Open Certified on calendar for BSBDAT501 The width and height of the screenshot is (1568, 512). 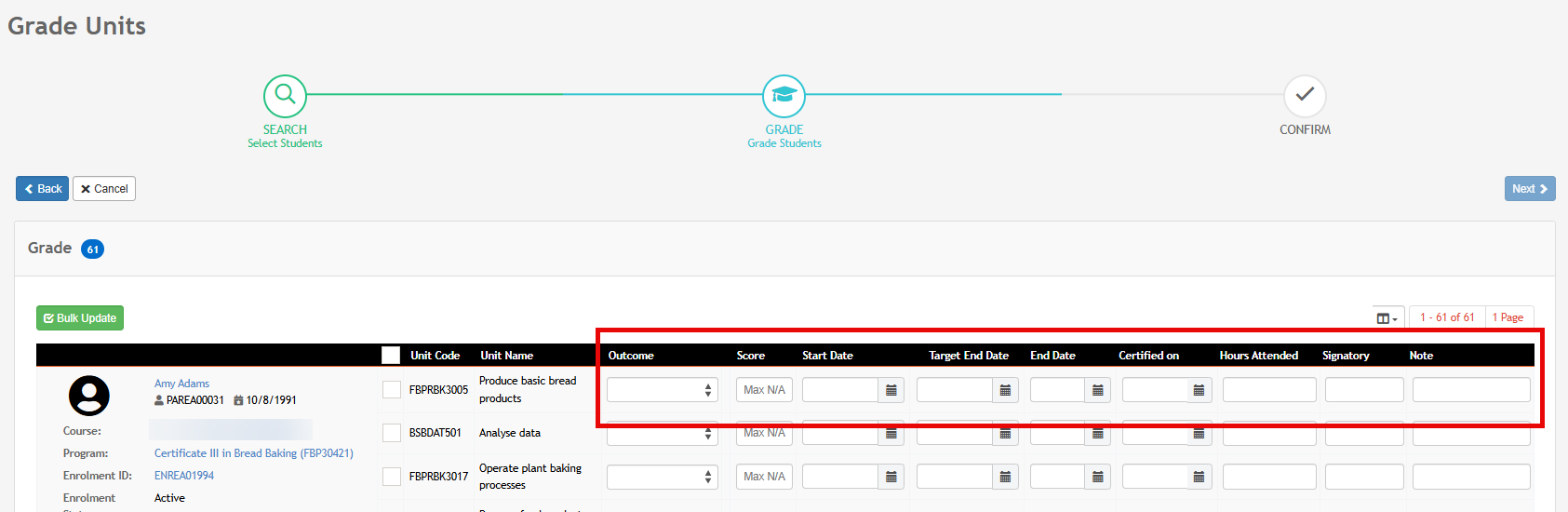coord(1199,433)
